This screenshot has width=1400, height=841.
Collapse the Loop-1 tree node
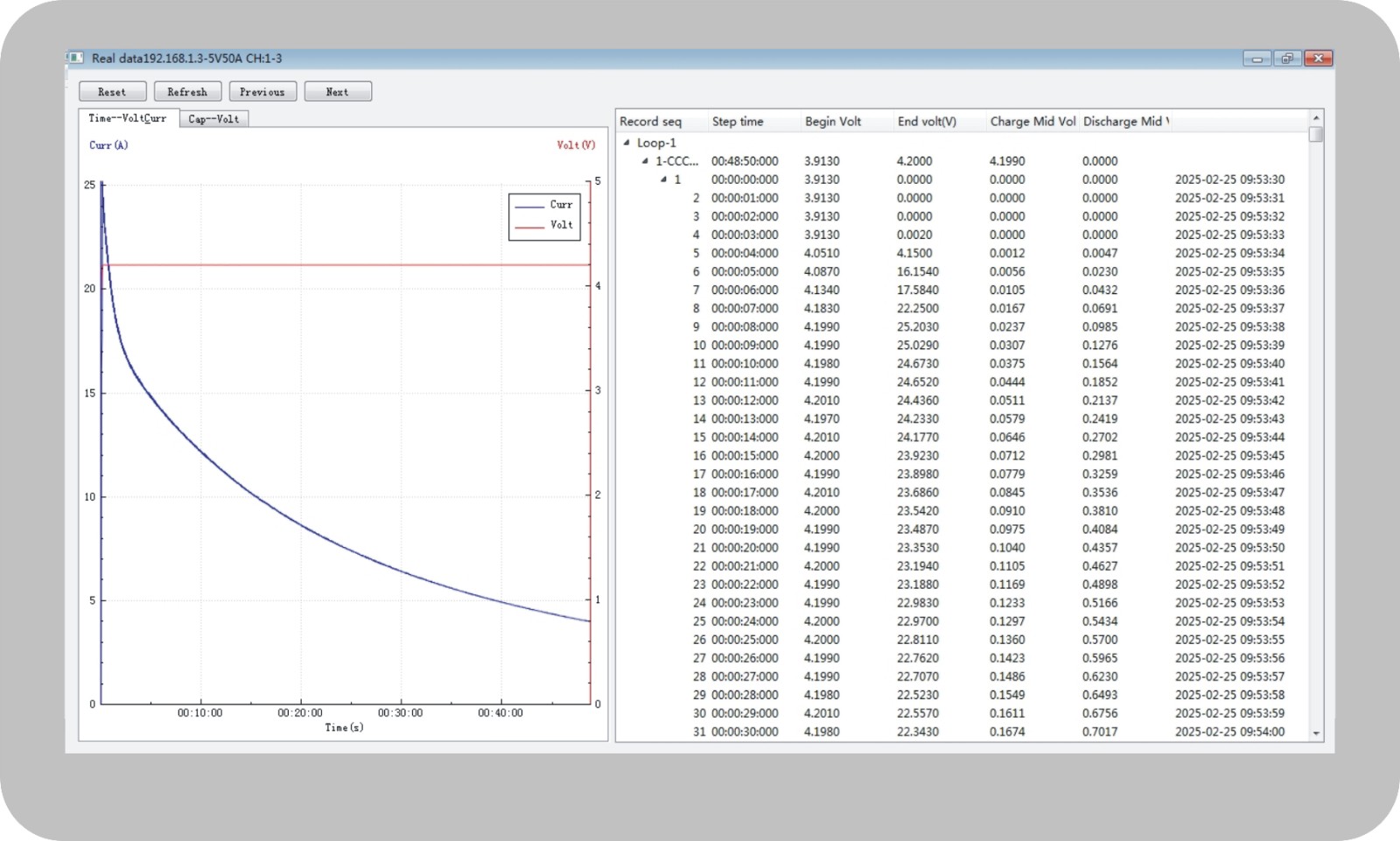[626, 143]
